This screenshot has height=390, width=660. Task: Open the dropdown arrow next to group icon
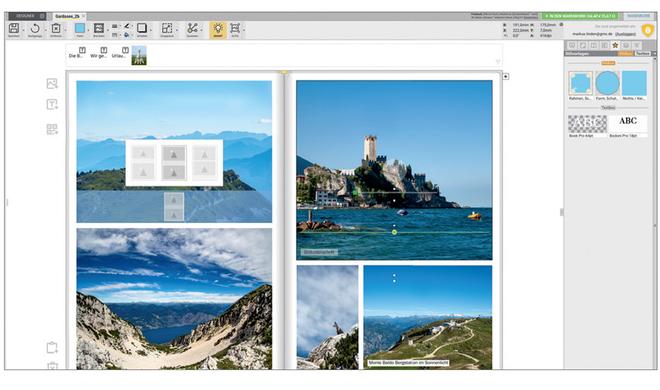(176, 30)
